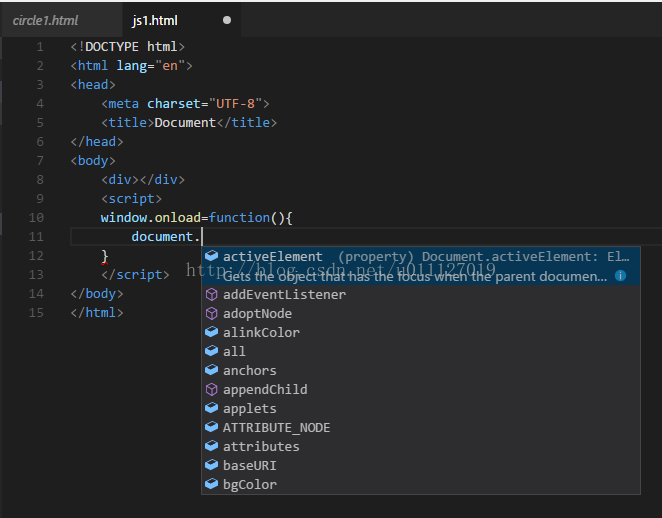
Task: Choose the 'all' autocomplete suggestion
Action: coord(234,352)
